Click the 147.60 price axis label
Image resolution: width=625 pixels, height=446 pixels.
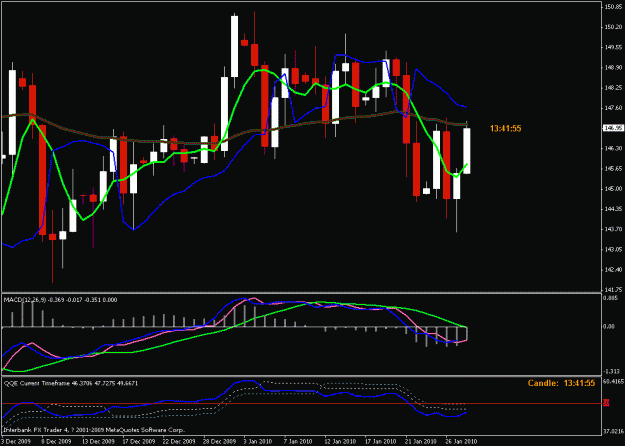(x=613, y=108)
